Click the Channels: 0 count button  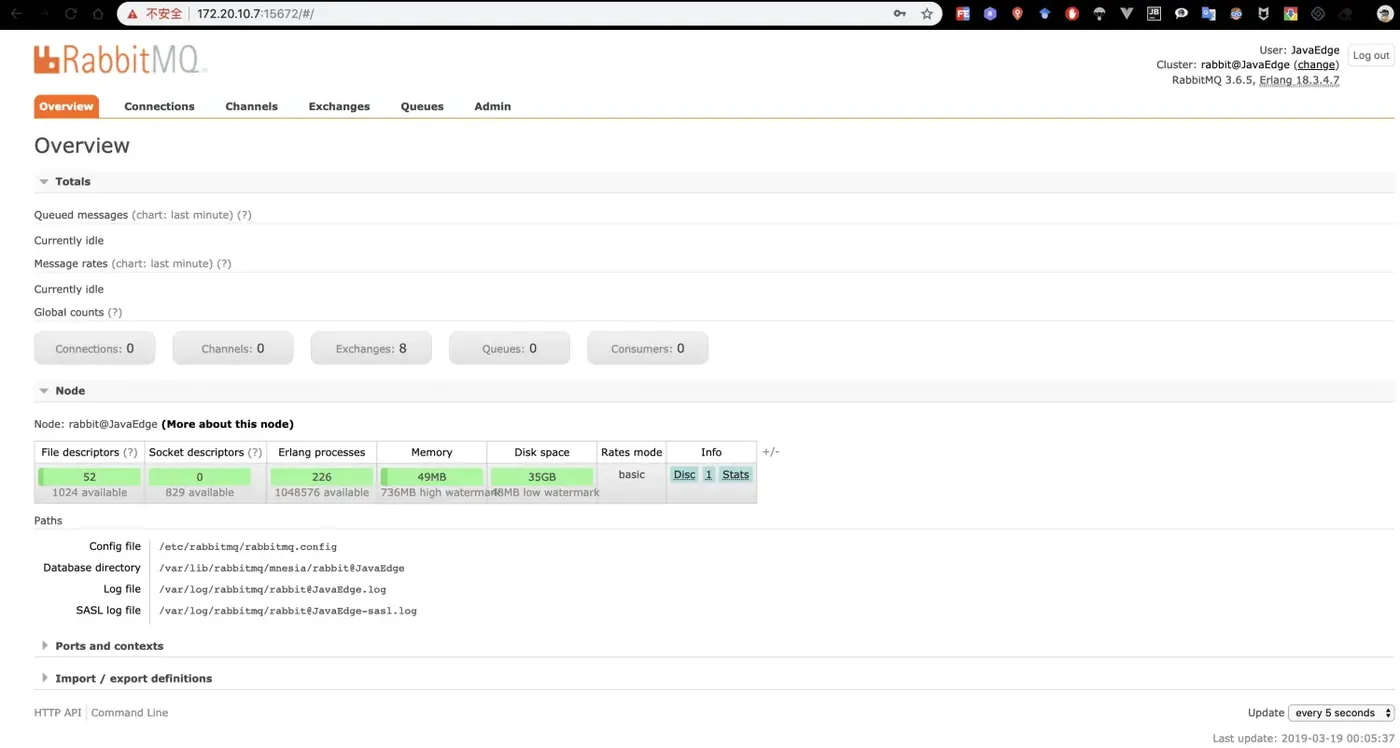pos(233,348)
